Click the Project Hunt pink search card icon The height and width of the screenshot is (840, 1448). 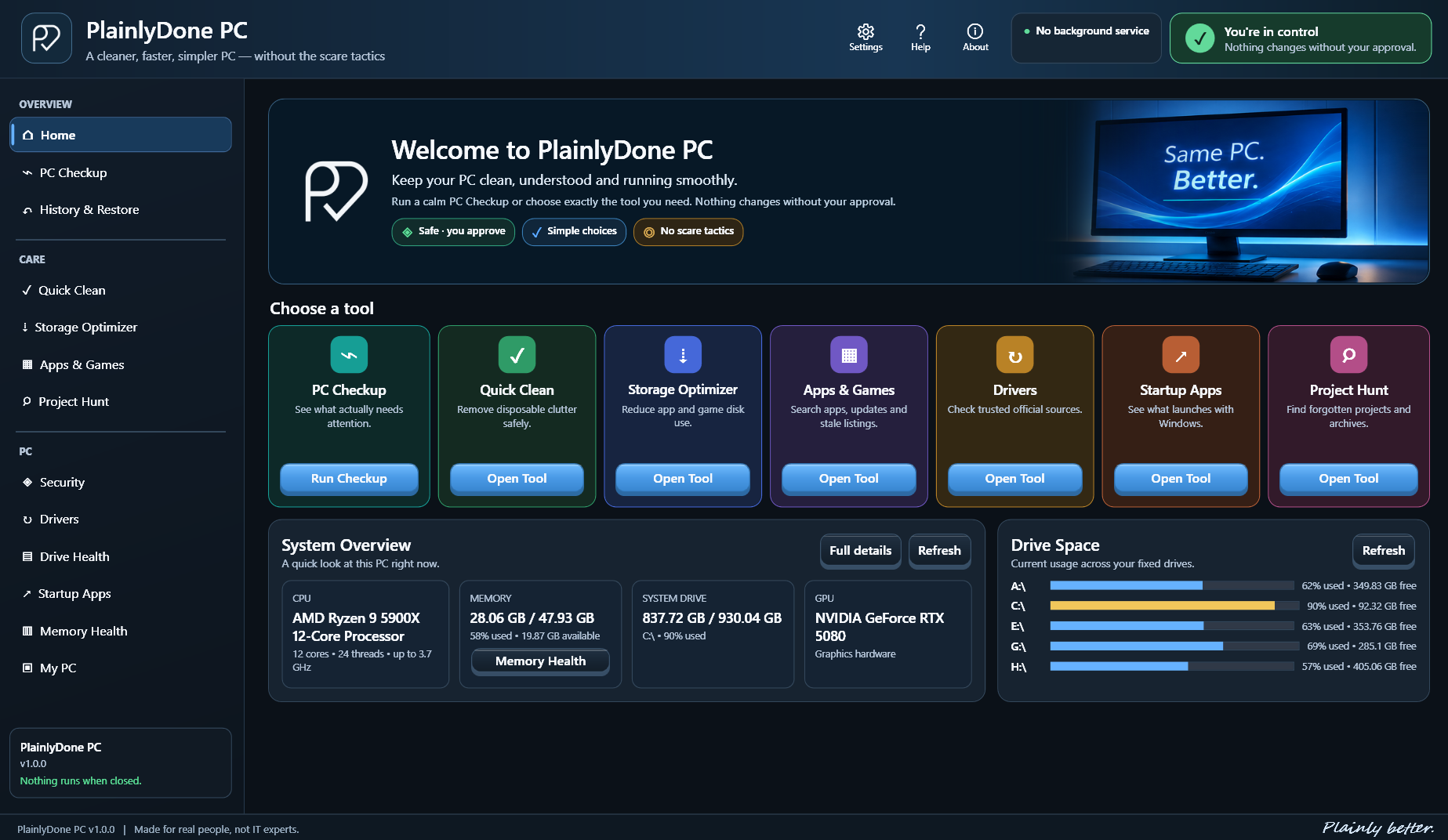point(1348,355)
